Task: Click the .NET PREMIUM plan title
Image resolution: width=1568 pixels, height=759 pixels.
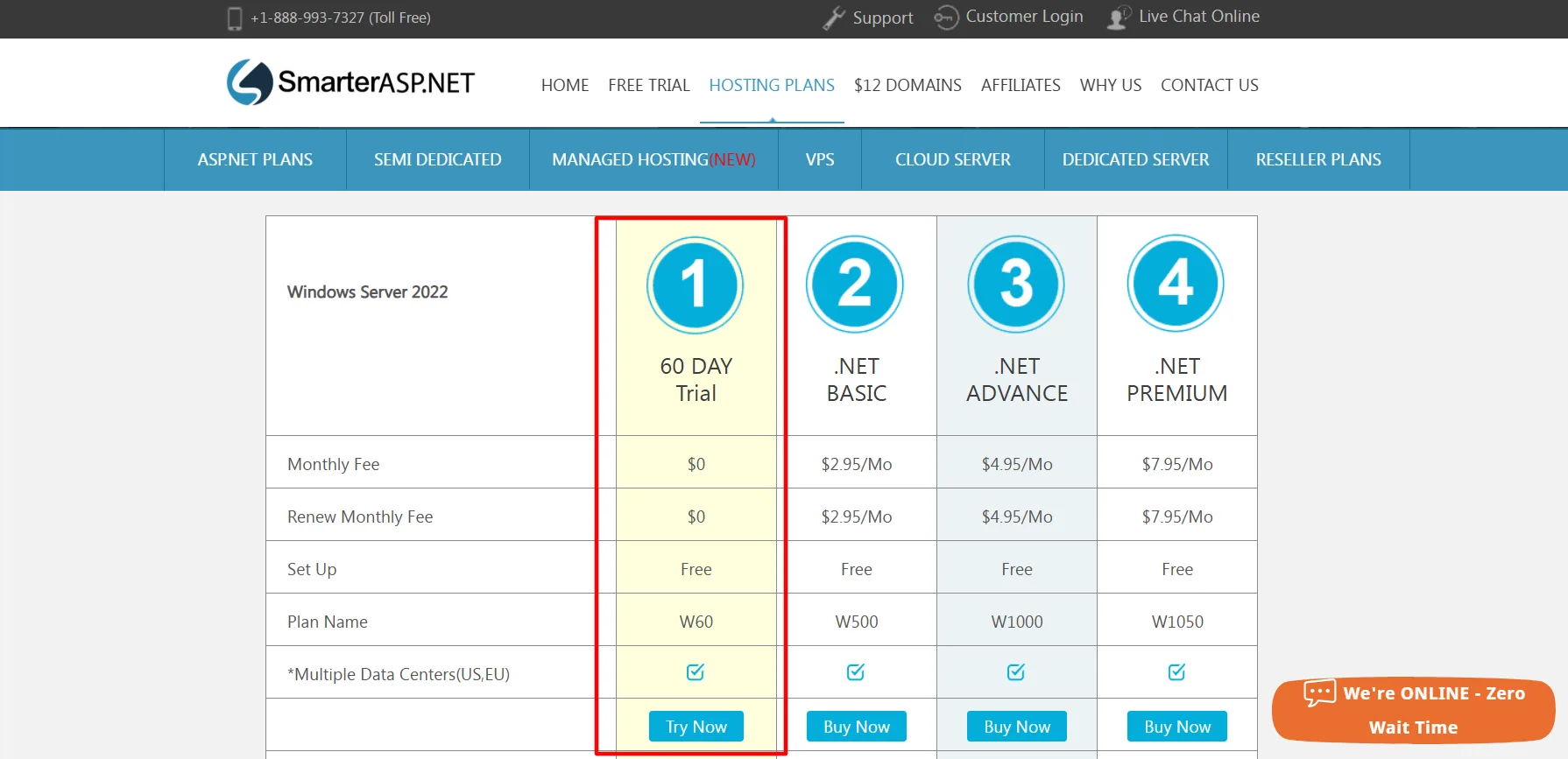Action: coord(1177,379)
